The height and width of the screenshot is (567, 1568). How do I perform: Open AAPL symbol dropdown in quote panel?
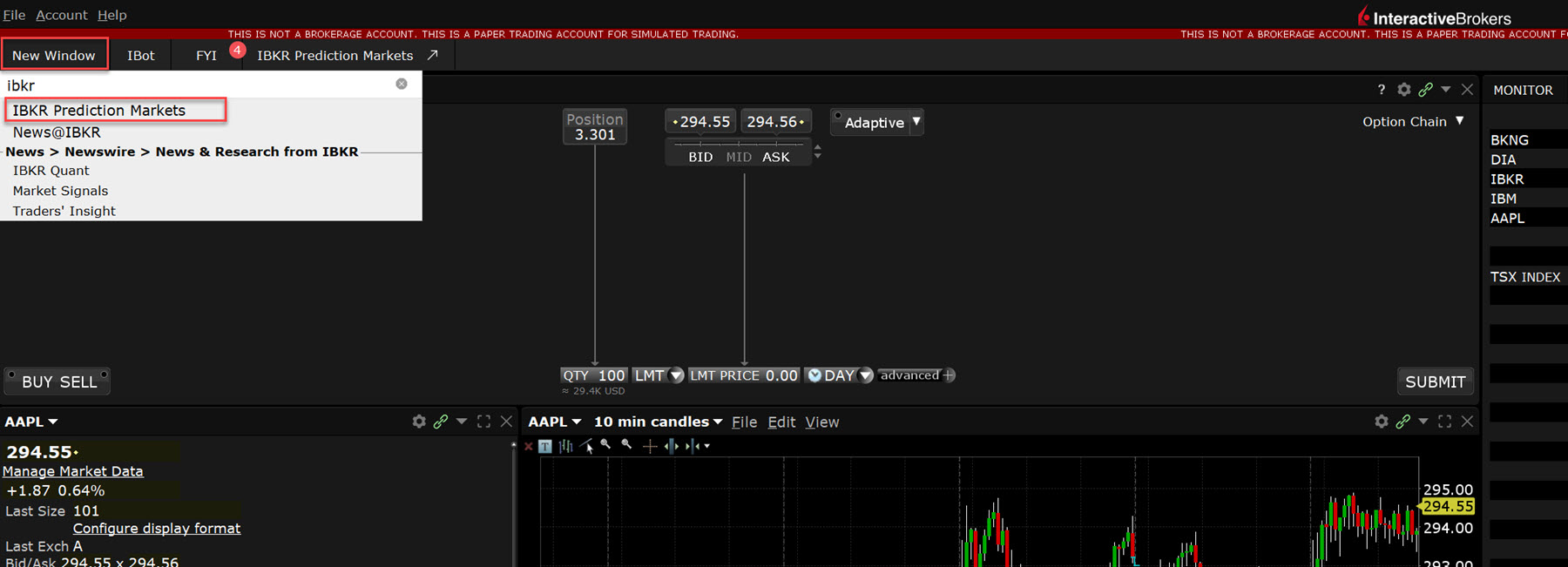53,422
